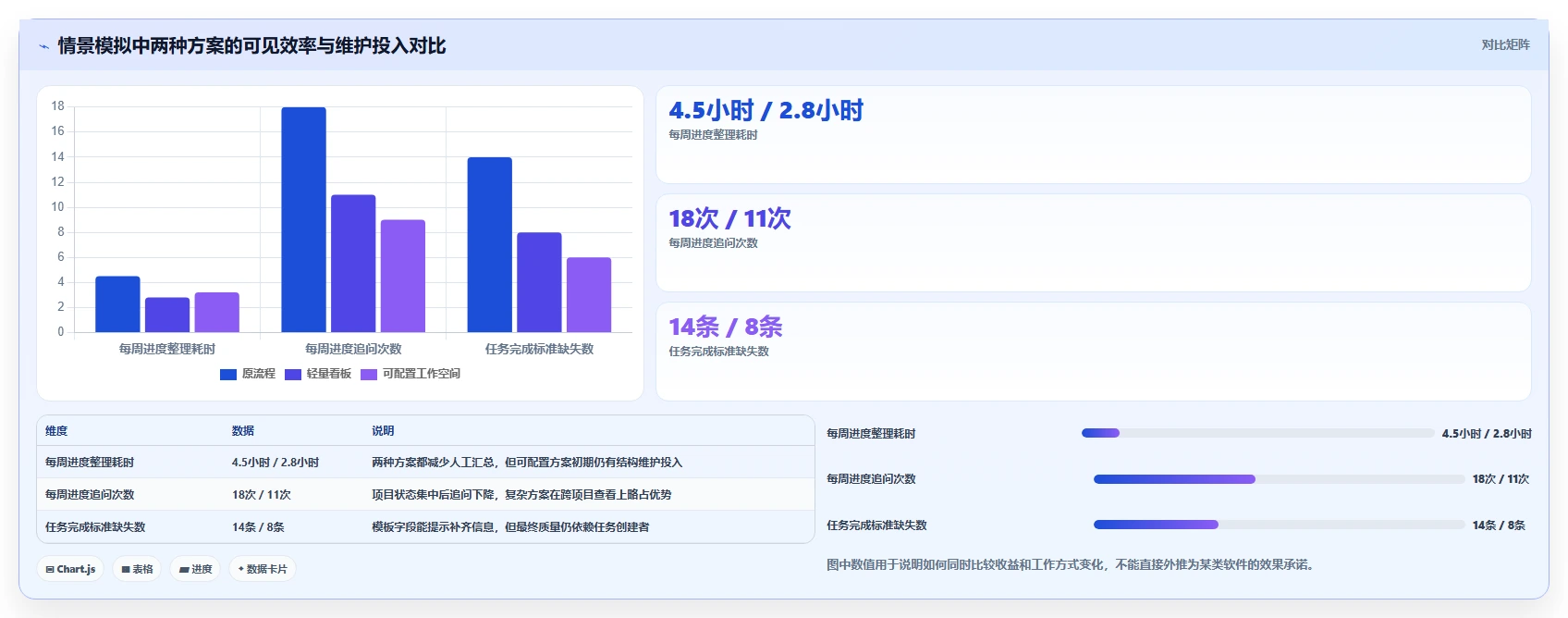Click footnote starting 图中数值用于说明
1568x618 pixels.
(x=1072, y=564)
